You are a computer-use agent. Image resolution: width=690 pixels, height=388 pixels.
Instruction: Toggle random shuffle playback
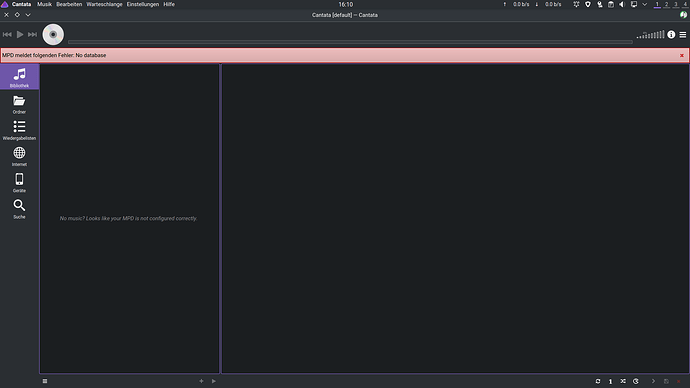click(623, 381)
